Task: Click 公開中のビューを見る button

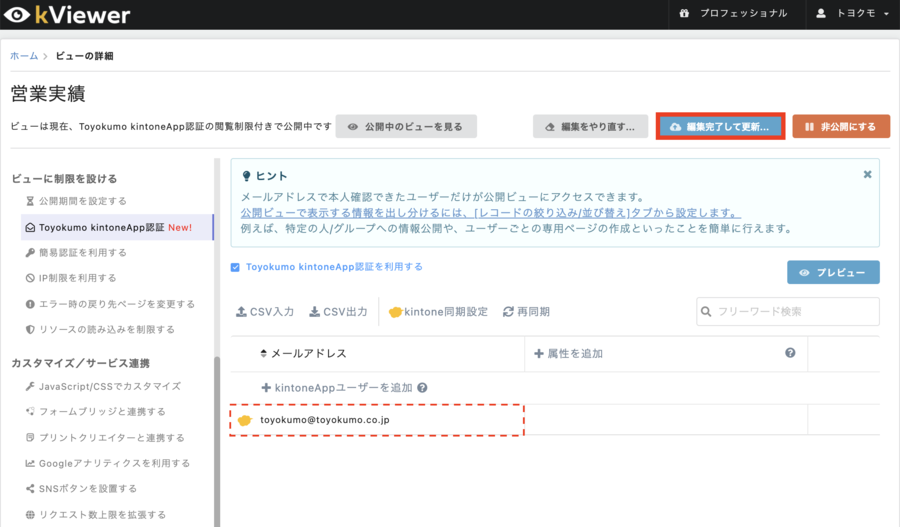Action: [x=406, y=126]
